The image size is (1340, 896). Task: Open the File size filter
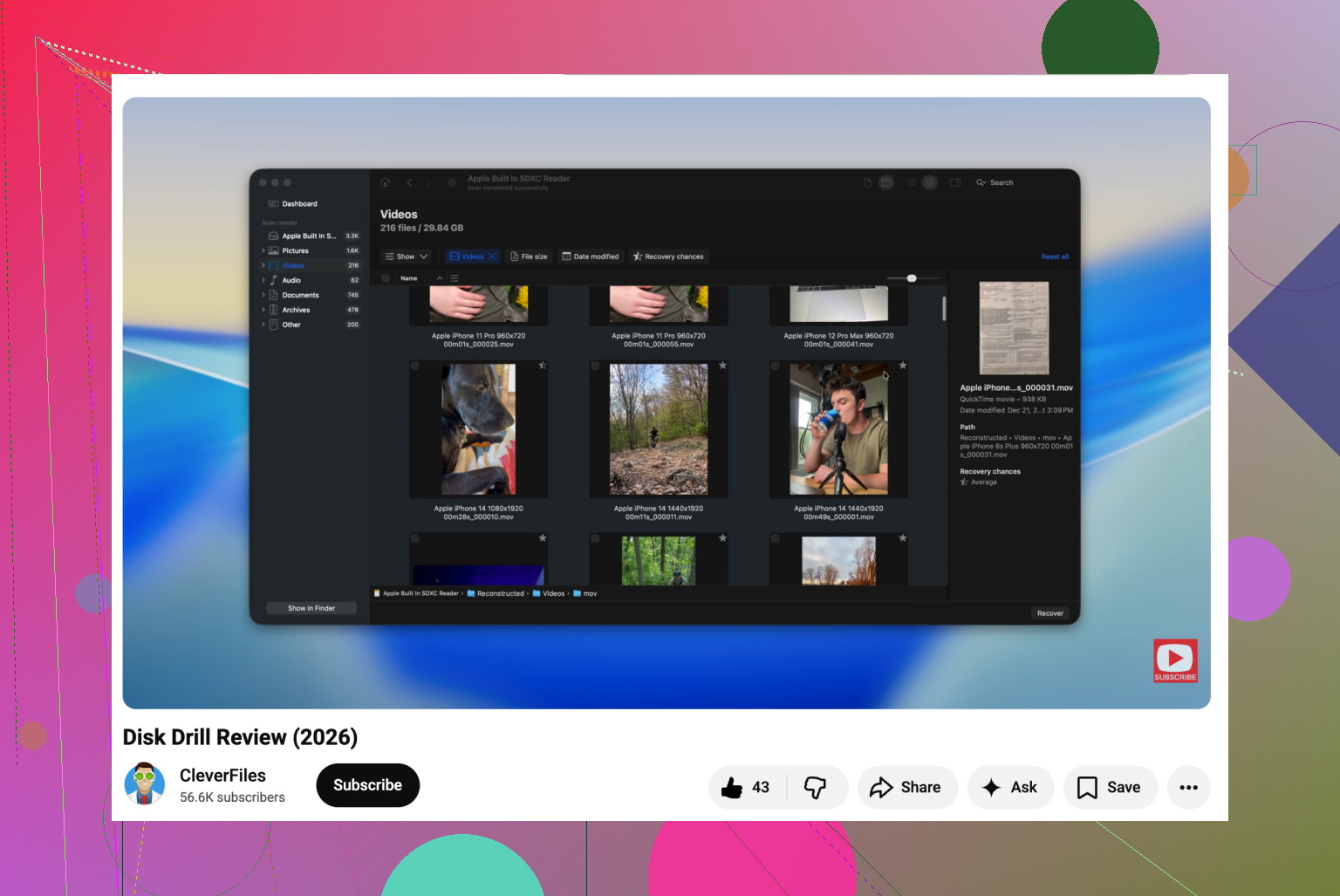[x=529, y=256]
